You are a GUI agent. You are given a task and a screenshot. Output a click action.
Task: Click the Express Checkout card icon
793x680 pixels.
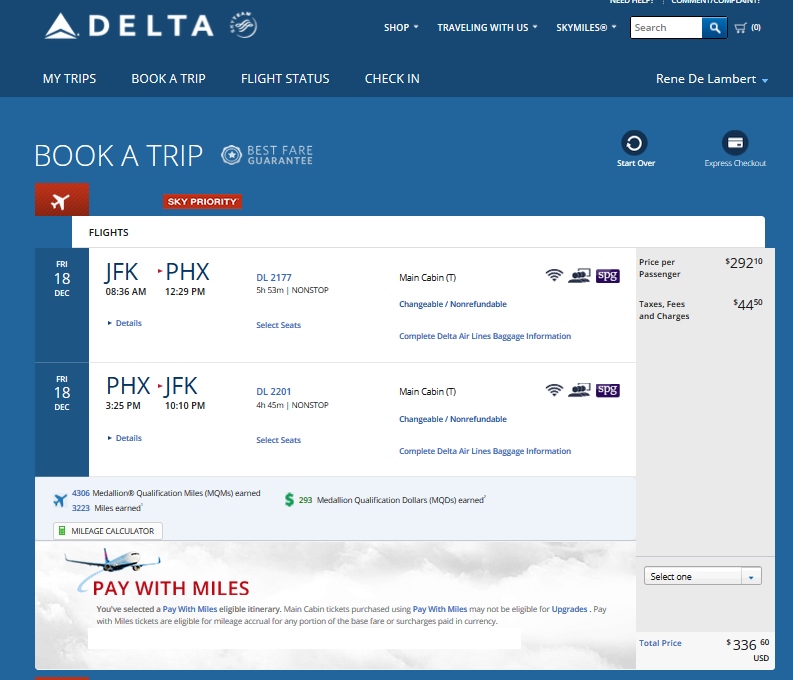click(735, 142)
